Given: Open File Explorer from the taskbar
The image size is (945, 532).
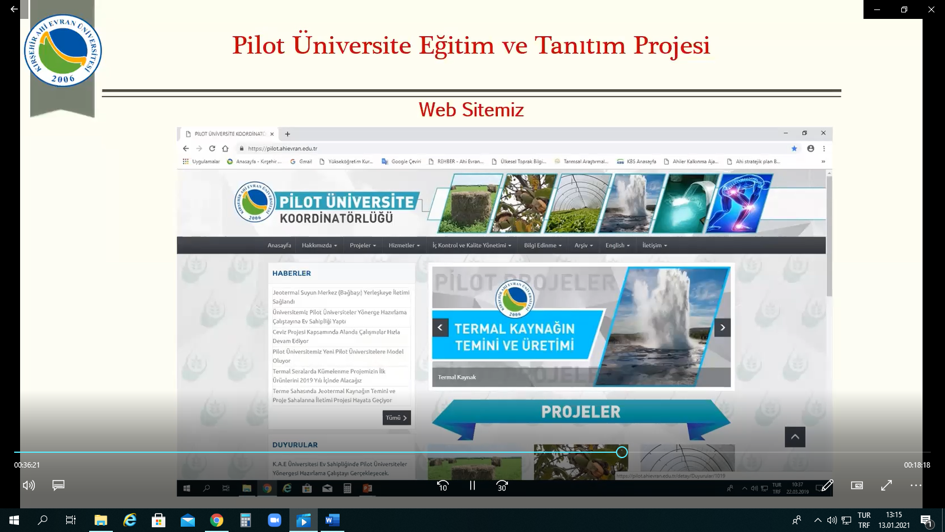Looking at the screenshot, I should pyautogui.click(x=101, y=520).
